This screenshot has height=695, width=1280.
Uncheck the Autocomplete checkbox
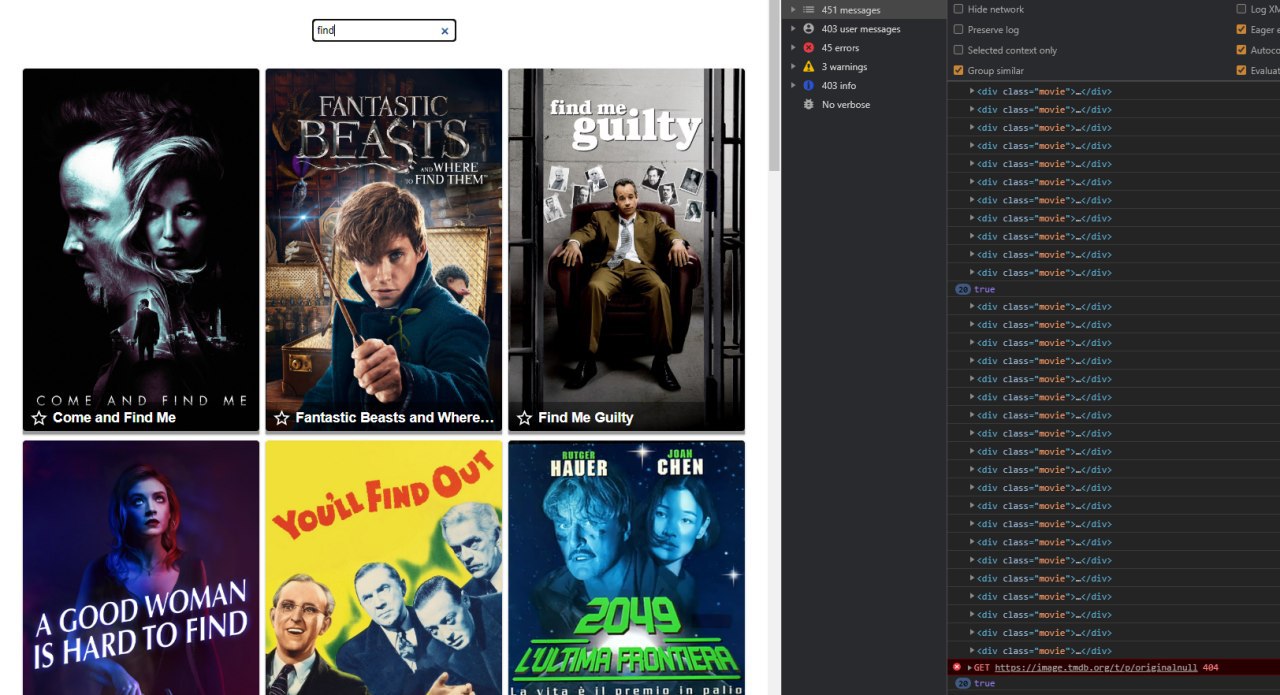click(x=1241, y=50)
